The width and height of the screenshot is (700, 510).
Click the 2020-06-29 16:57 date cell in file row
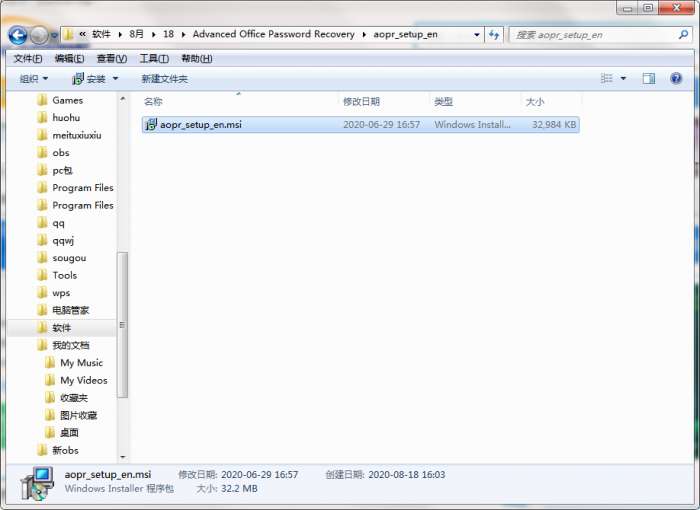tap(381, 125)
